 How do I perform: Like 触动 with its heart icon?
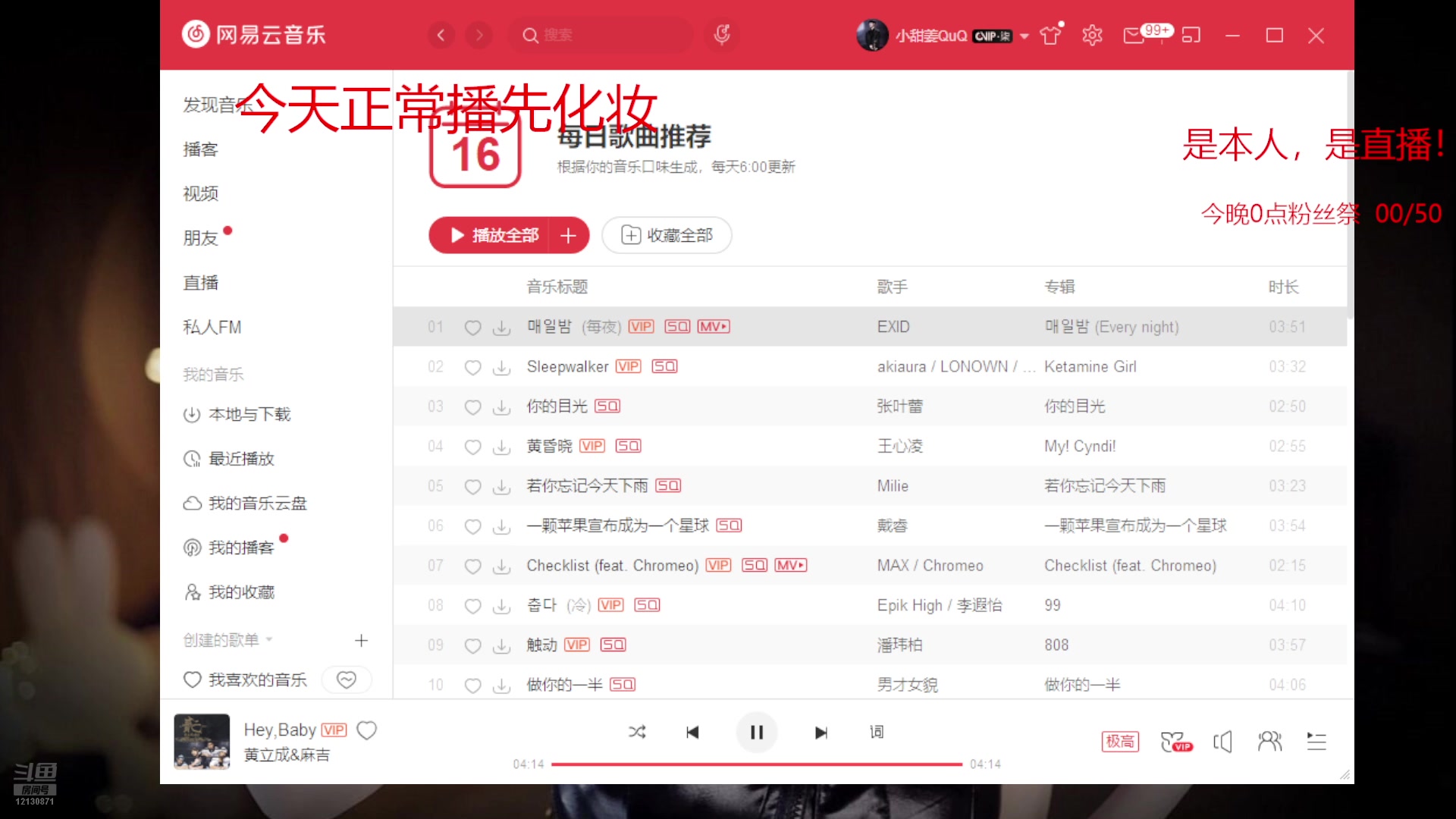pos(472,646)
